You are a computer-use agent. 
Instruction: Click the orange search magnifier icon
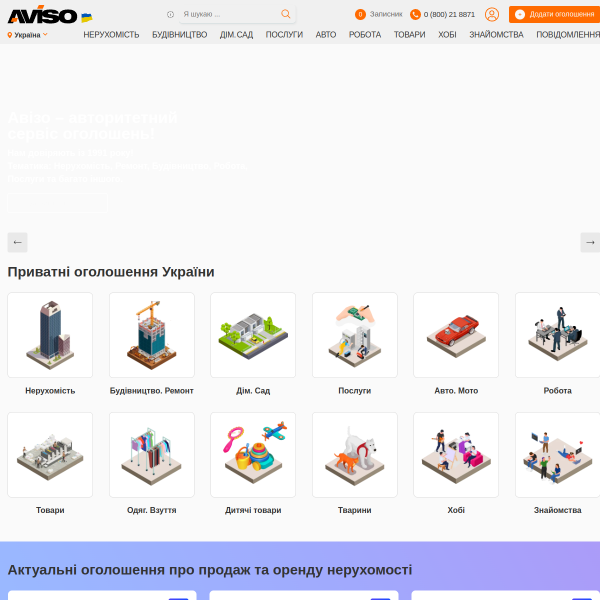[285, 14]
